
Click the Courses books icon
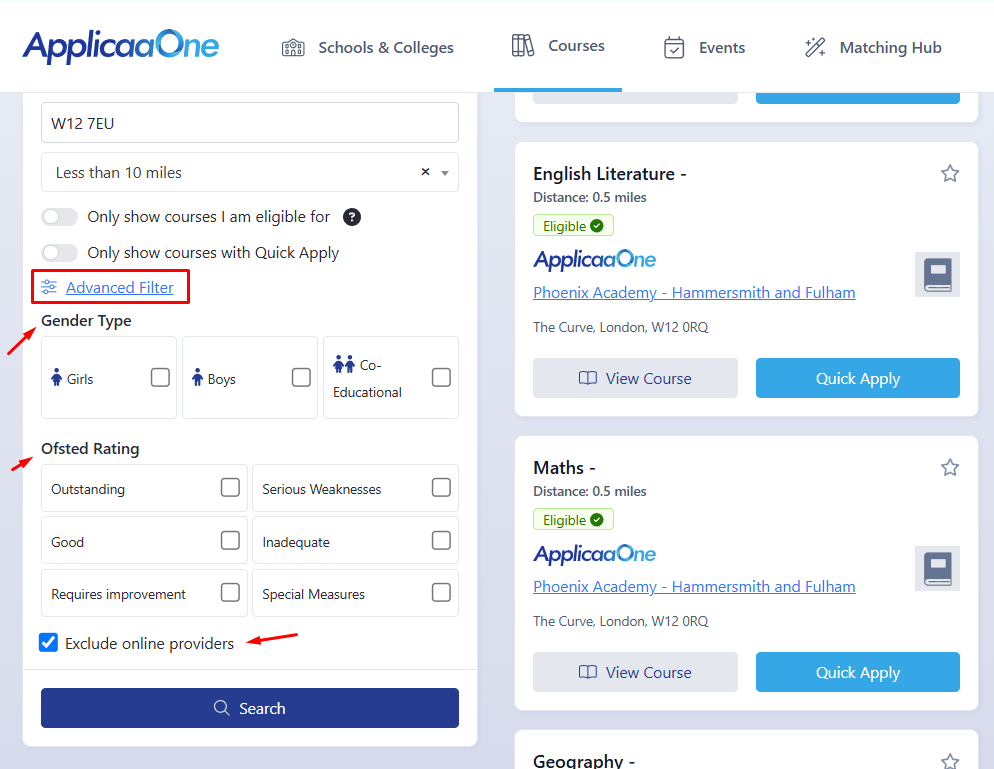[x=522, y=45]
